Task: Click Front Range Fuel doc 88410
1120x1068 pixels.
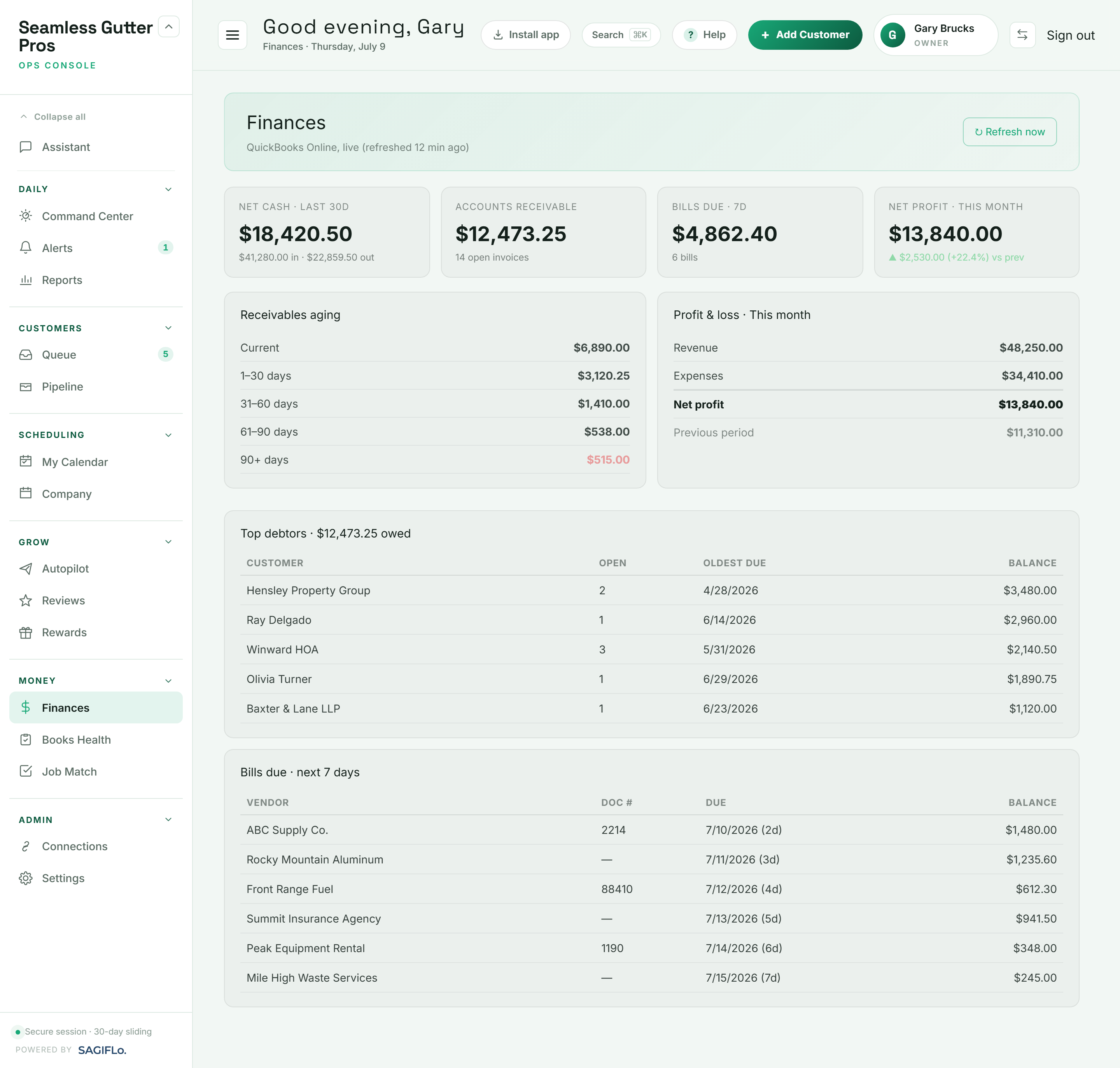Action: (617, 889)
